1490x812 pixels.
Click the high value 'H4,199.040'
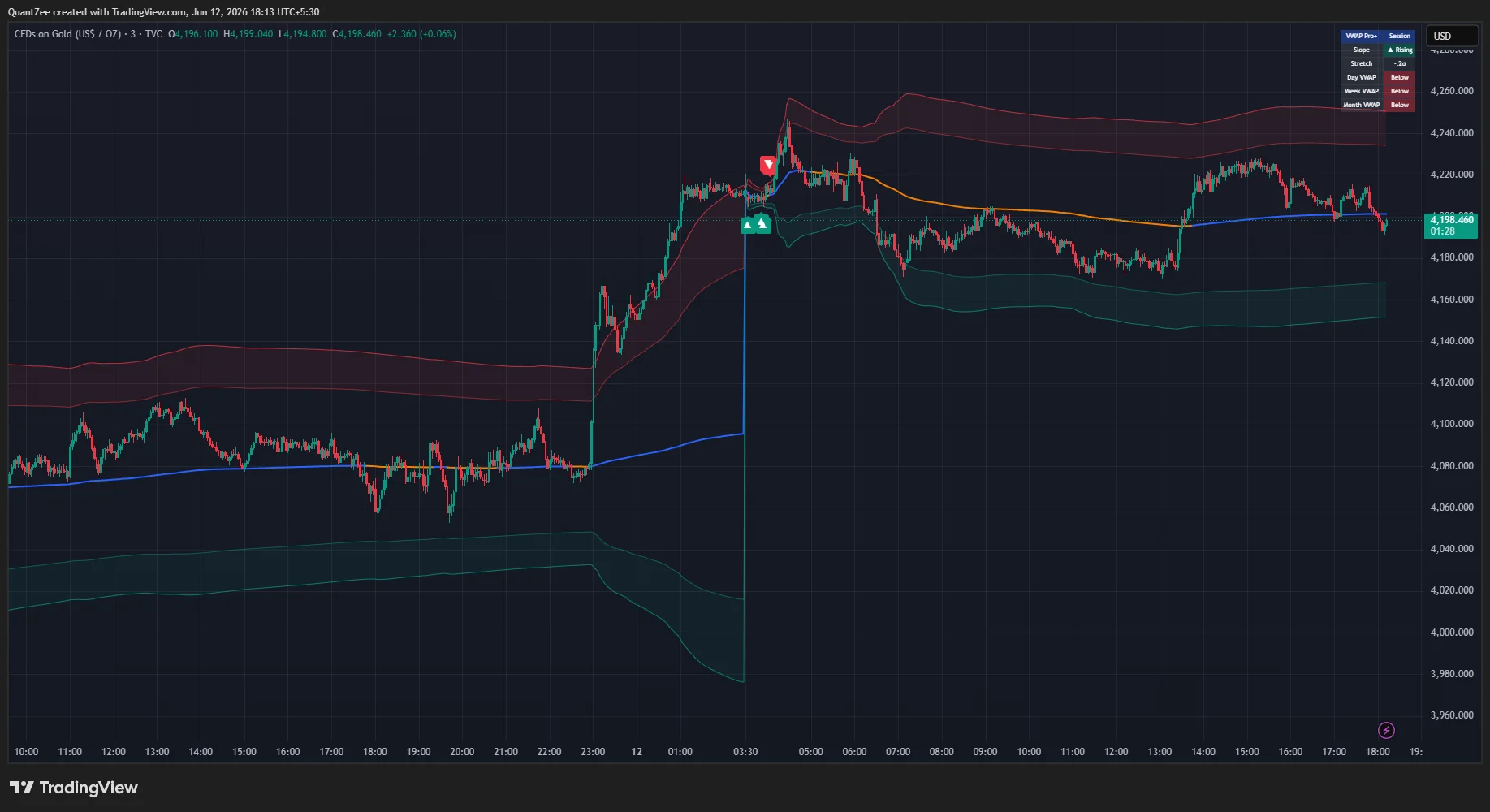click(248, 34)
